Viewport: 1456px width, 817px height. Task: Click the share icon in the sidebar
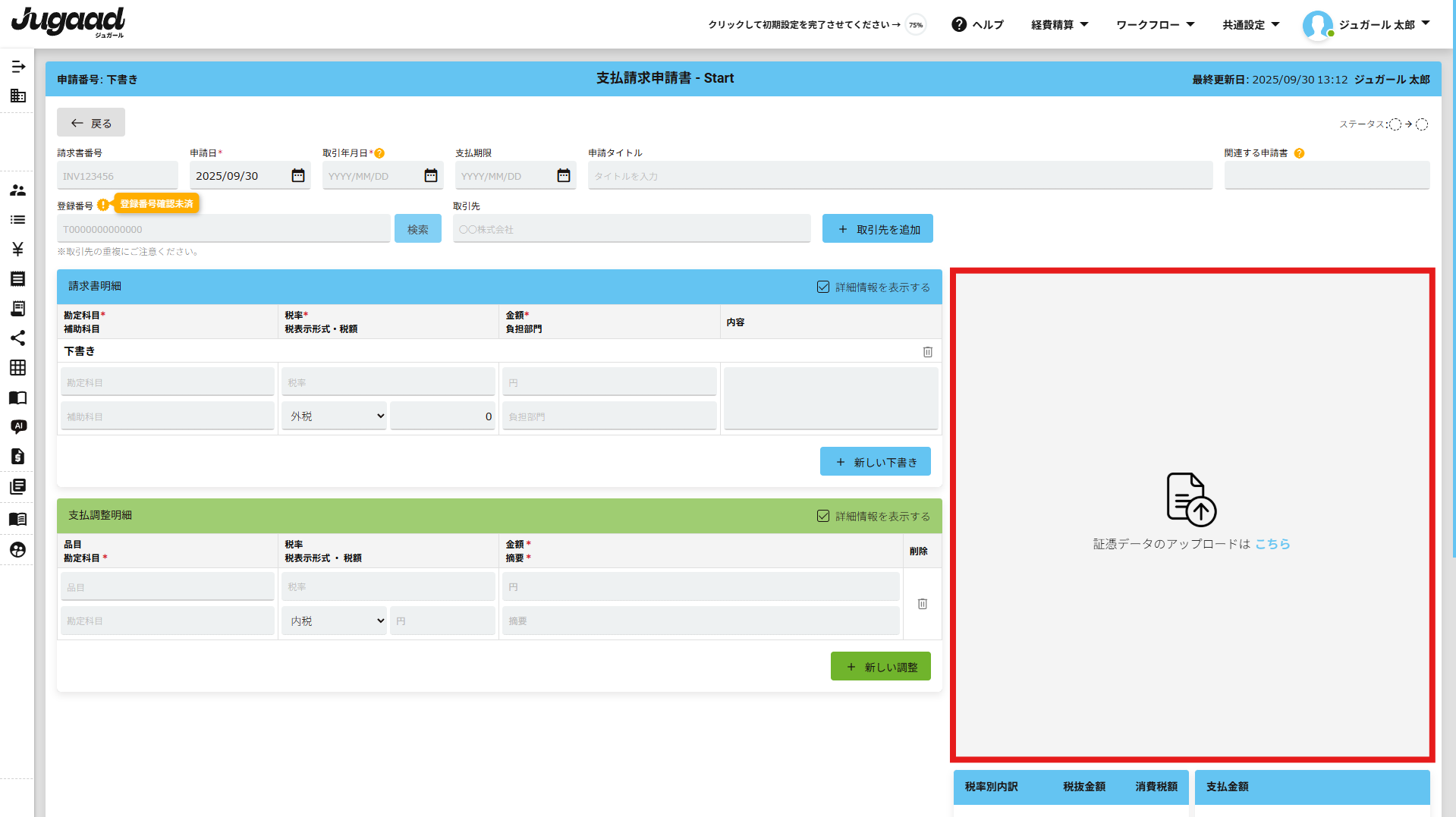tap(17, 338)
